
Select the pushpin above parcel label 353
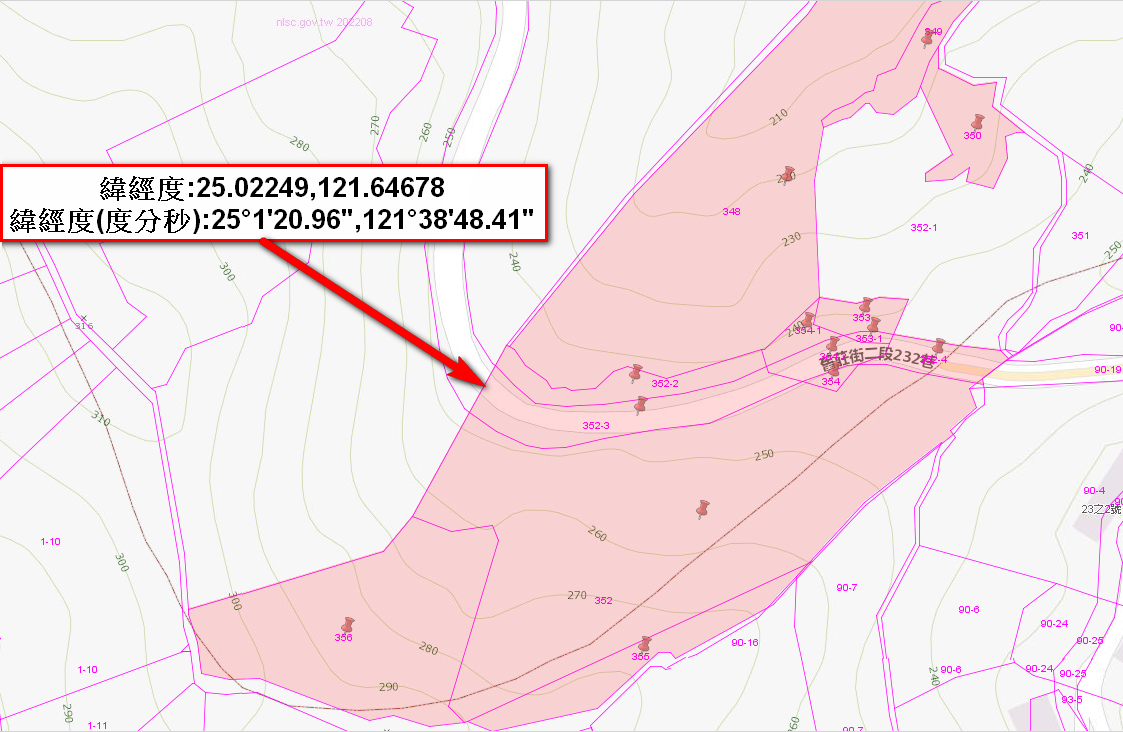point(865,306)
